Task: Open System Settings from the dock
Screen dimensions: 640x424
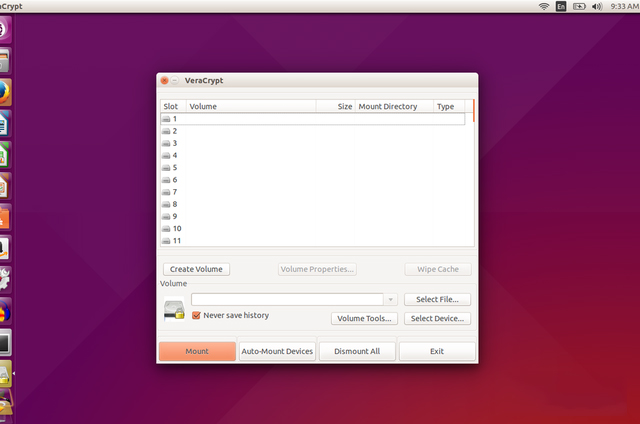Action: [4, 280]
